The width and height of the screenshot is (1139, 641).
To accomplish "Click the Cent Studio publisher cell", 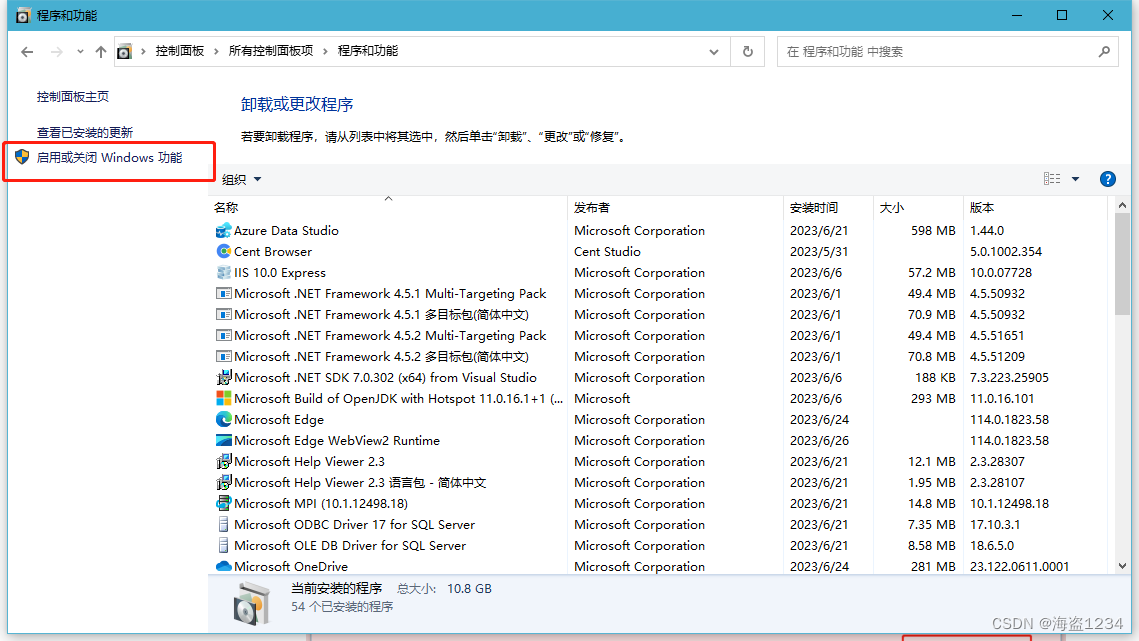I will coord(607,251).
